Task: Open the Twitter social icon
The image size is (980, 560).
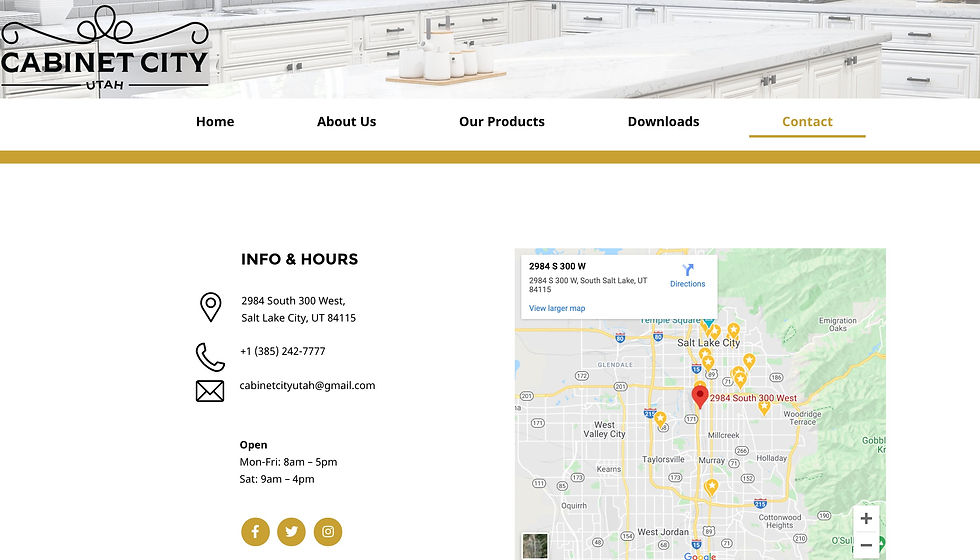Action: tap(291, 532)
